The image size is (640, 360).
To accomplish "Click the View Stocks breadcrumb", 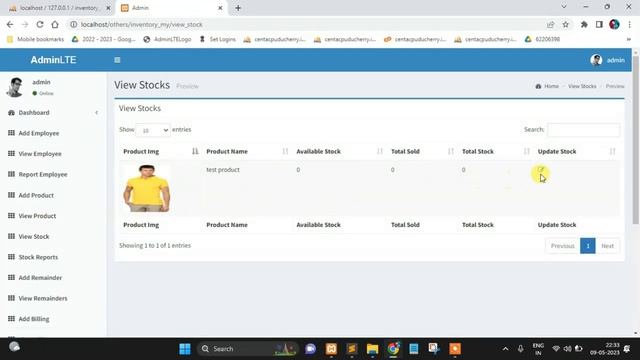I will click(582, 86).
